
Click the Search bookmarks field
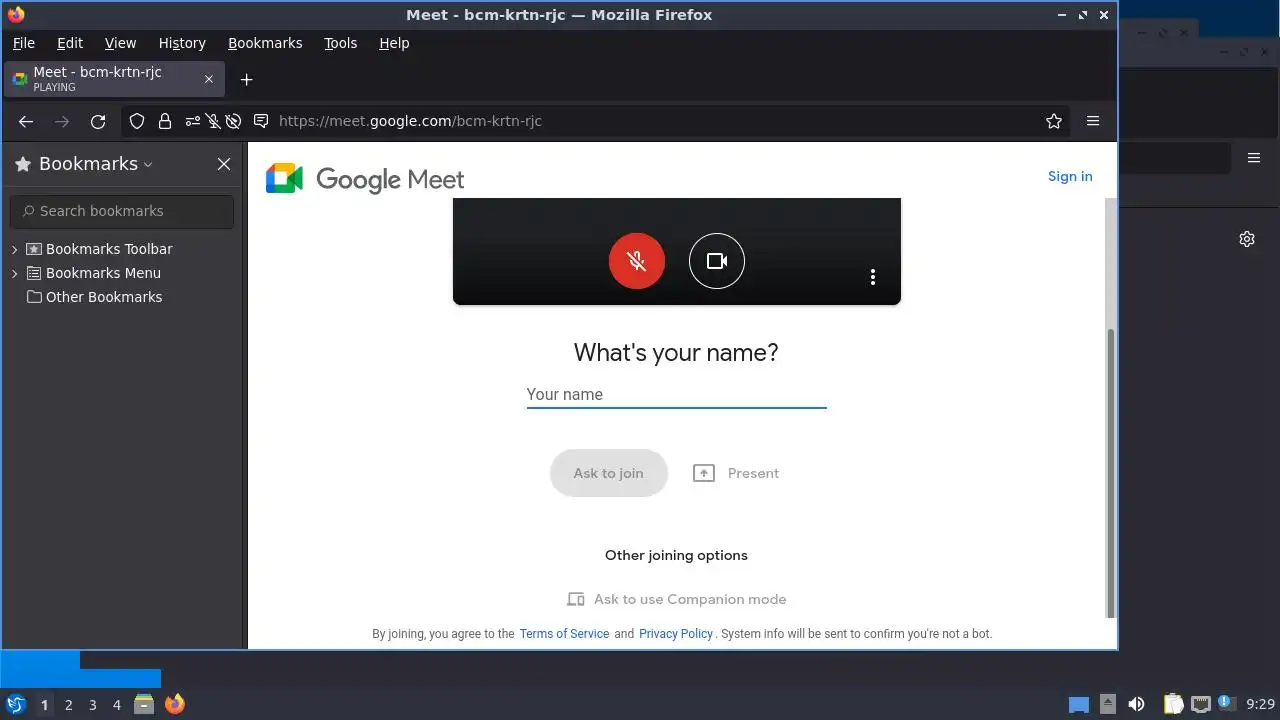(122, 211)
